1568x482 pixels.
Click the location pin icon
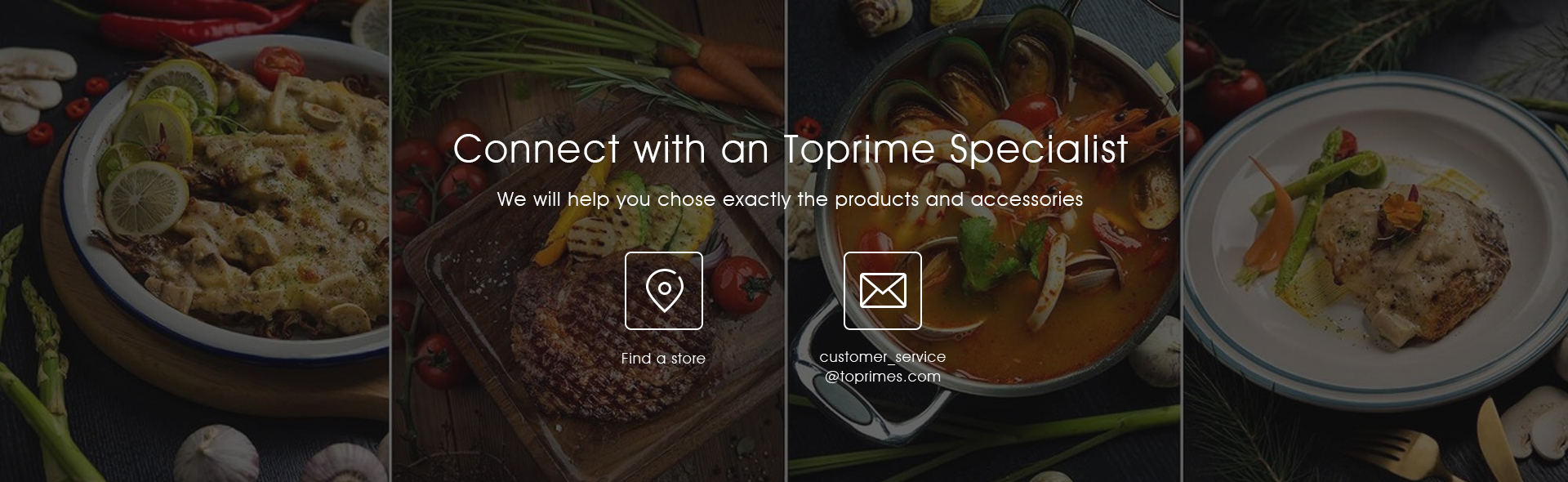[x=664, y=291]
